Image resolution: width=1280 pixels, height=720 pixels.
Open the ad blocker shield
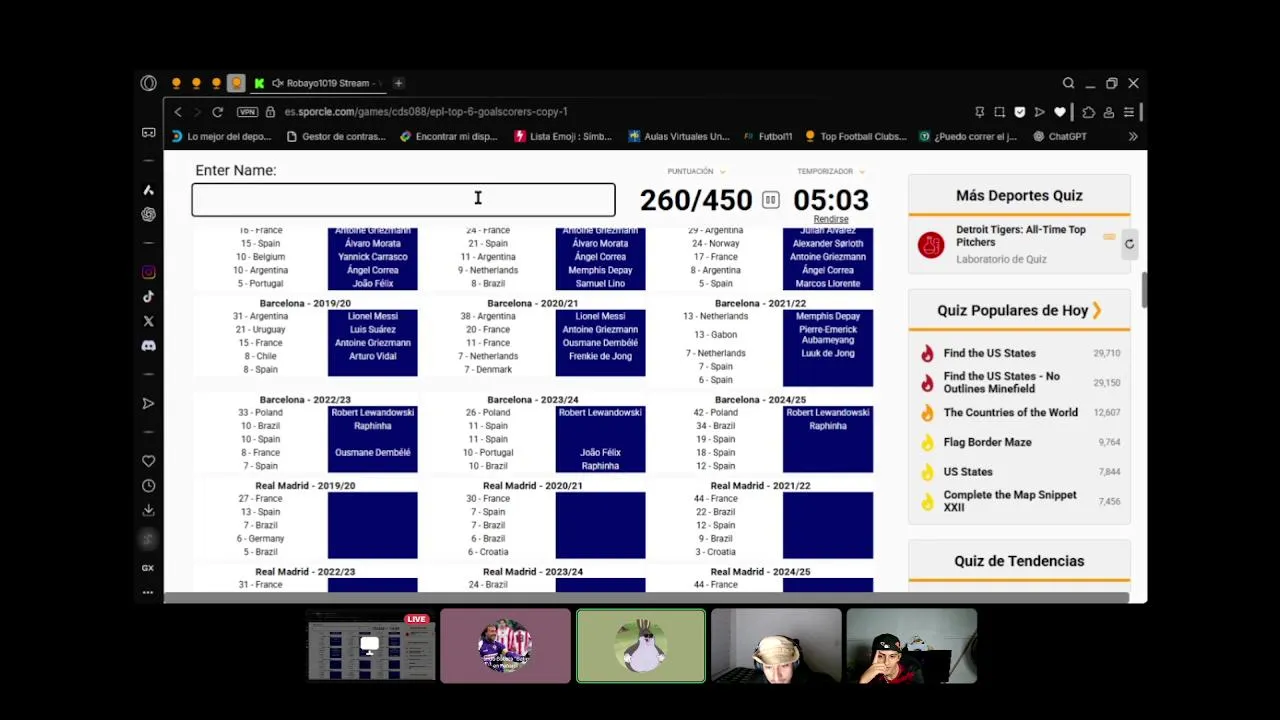click(x=1019, y=112)
